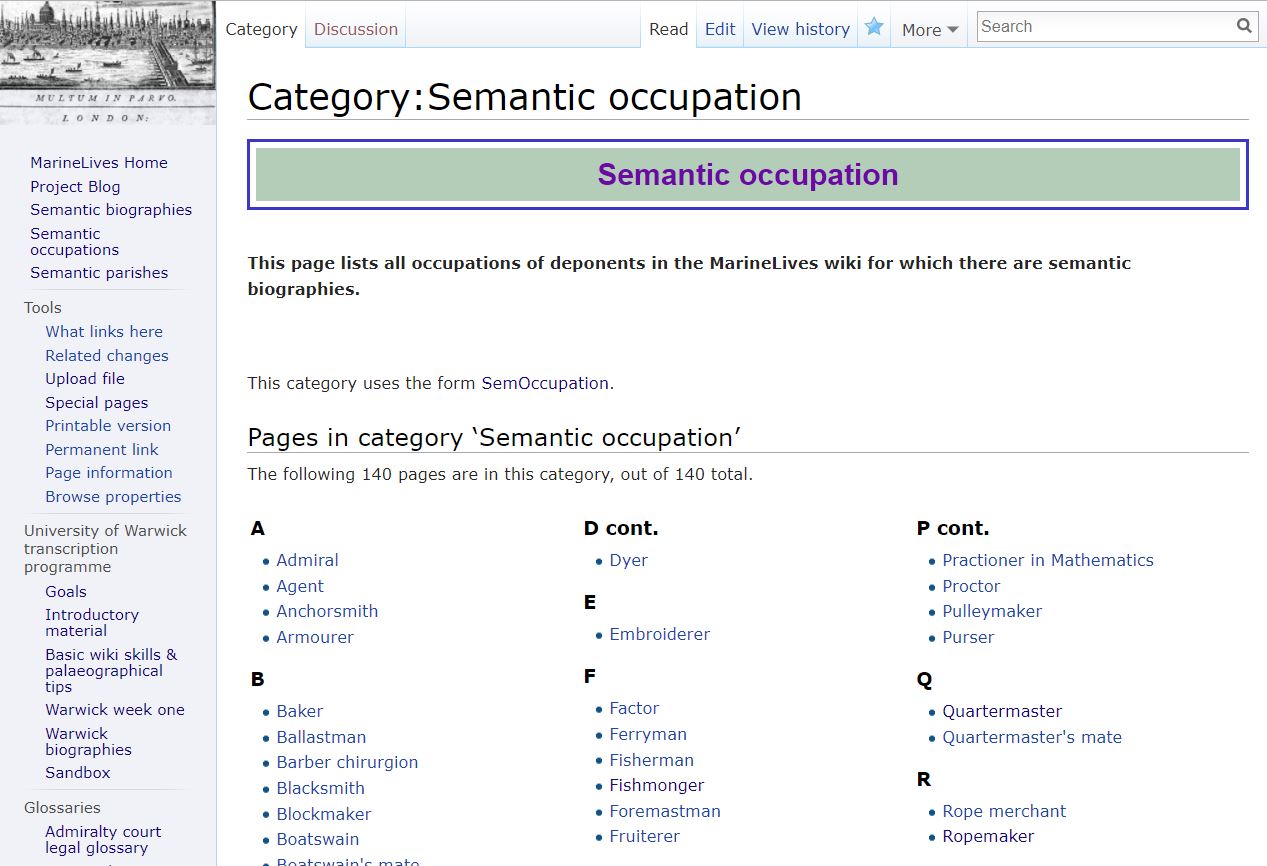This screenshot has height=866, width=1267.
Task: Click the watchlist star icon
Action: pos(874,28)
